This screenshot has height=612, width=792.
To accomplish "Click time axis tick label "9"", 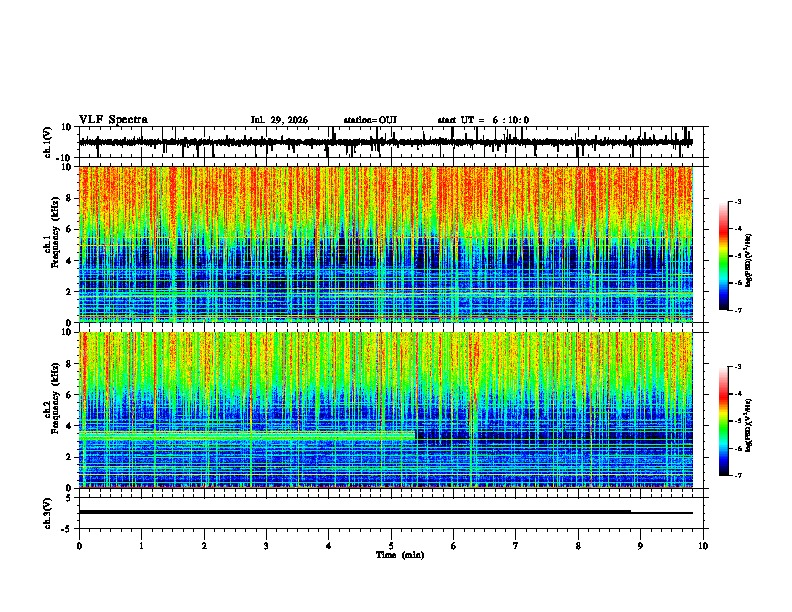I will tap(640, 546).
